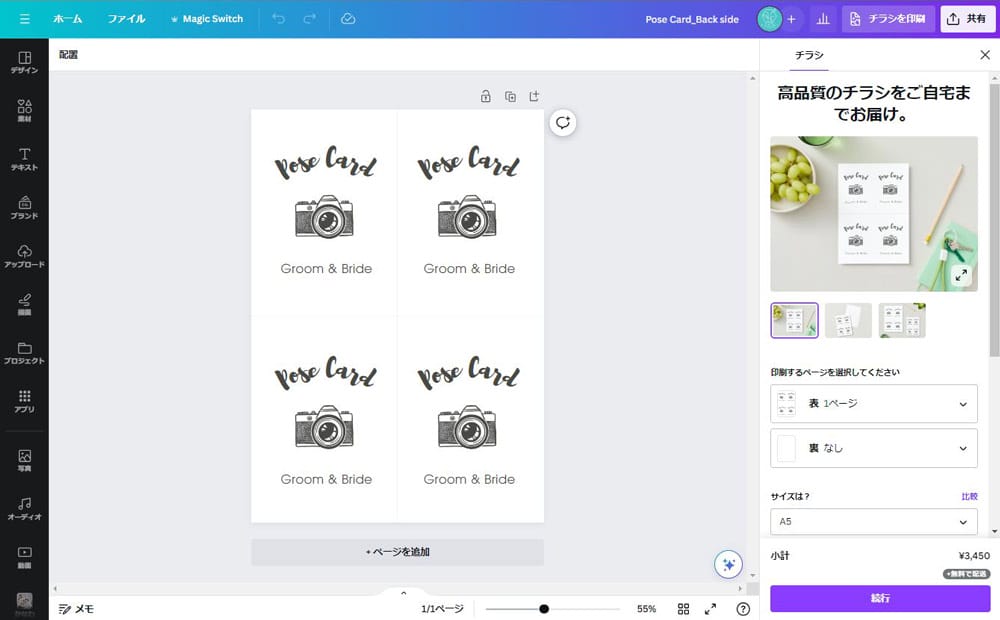This screenshot has height=620, width=1000.
Task: Expand the 表 1ページ front page dropdown
Action: pyautogui.click(x=873, y=404)
